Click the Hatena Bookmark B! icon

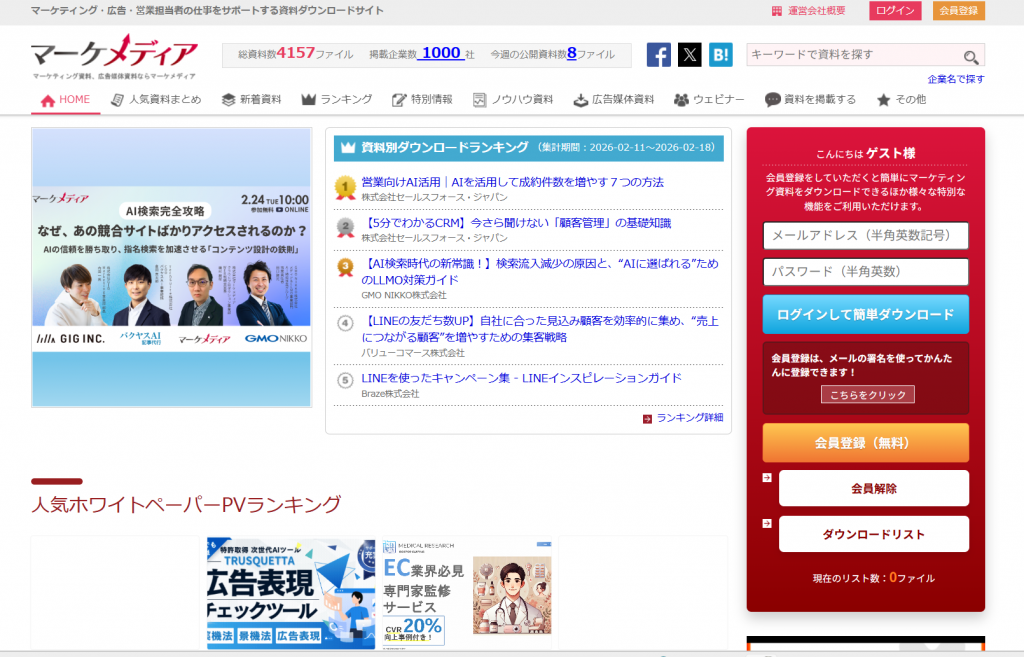[x=720, y=55]
